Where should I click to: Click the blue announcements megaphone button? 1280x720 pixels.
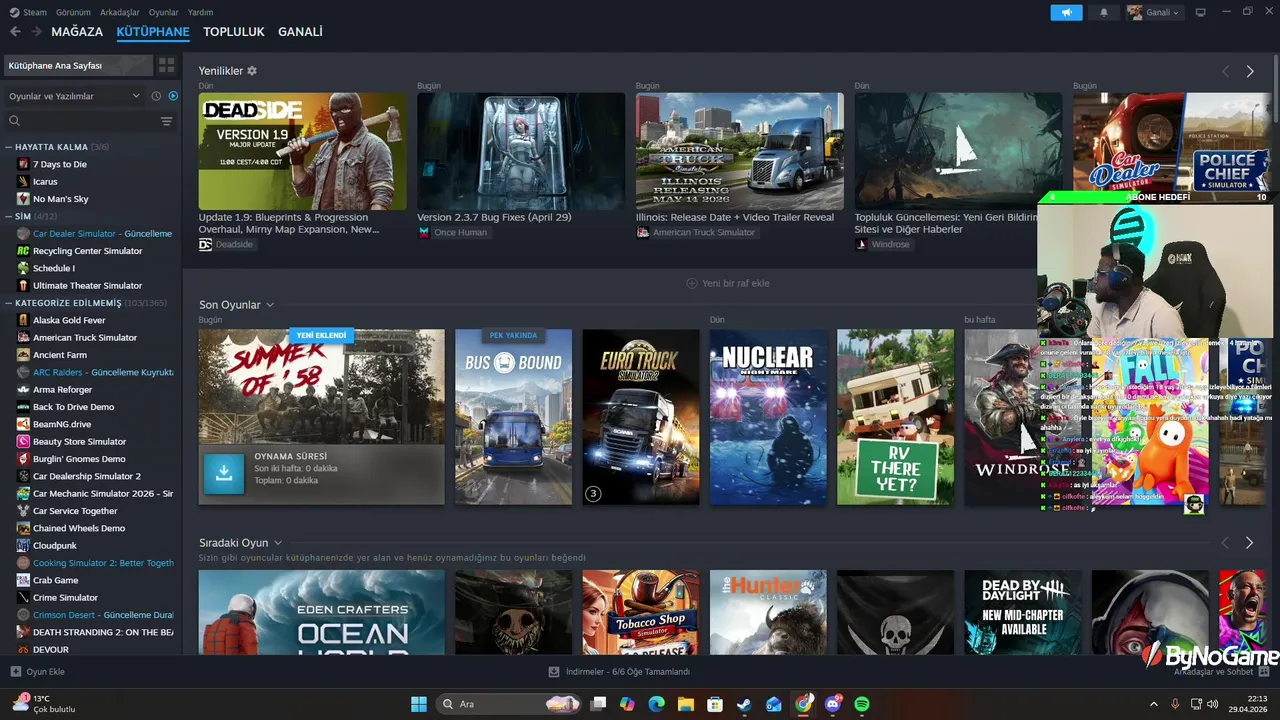point(1066,12)
